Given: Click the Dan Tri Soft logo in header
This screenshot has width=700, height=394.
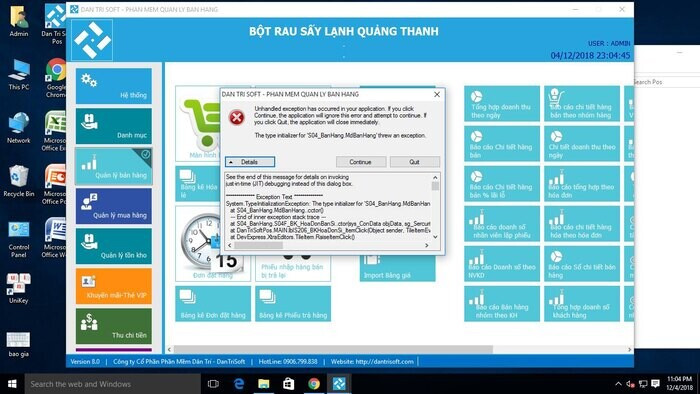Looking at the screenshot, I should pyautogui.click(x=92, y=40).
